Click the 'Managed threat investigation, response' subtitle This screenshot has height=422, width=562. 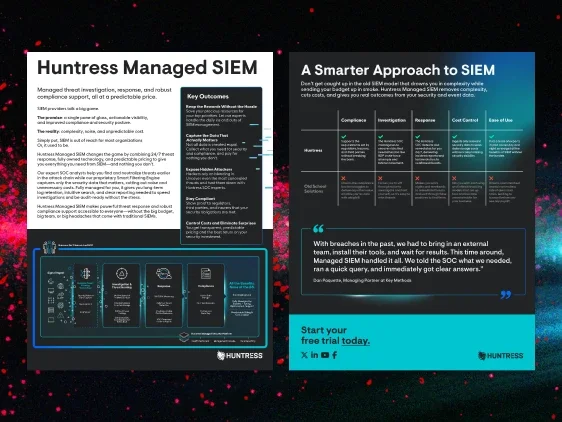104,93
